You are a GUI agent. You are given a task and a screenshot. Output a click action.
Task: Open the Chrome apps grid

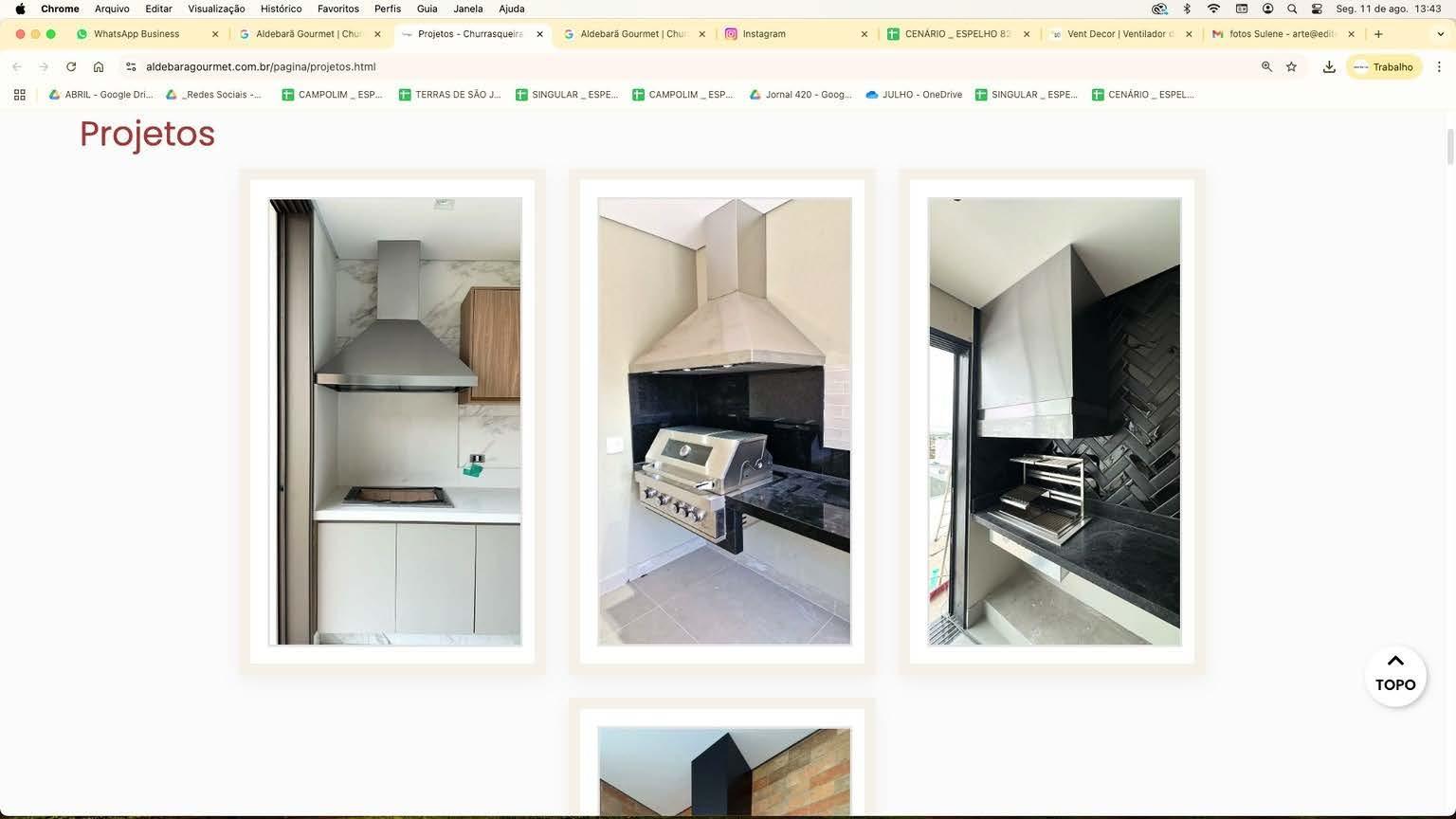(19, 95)
